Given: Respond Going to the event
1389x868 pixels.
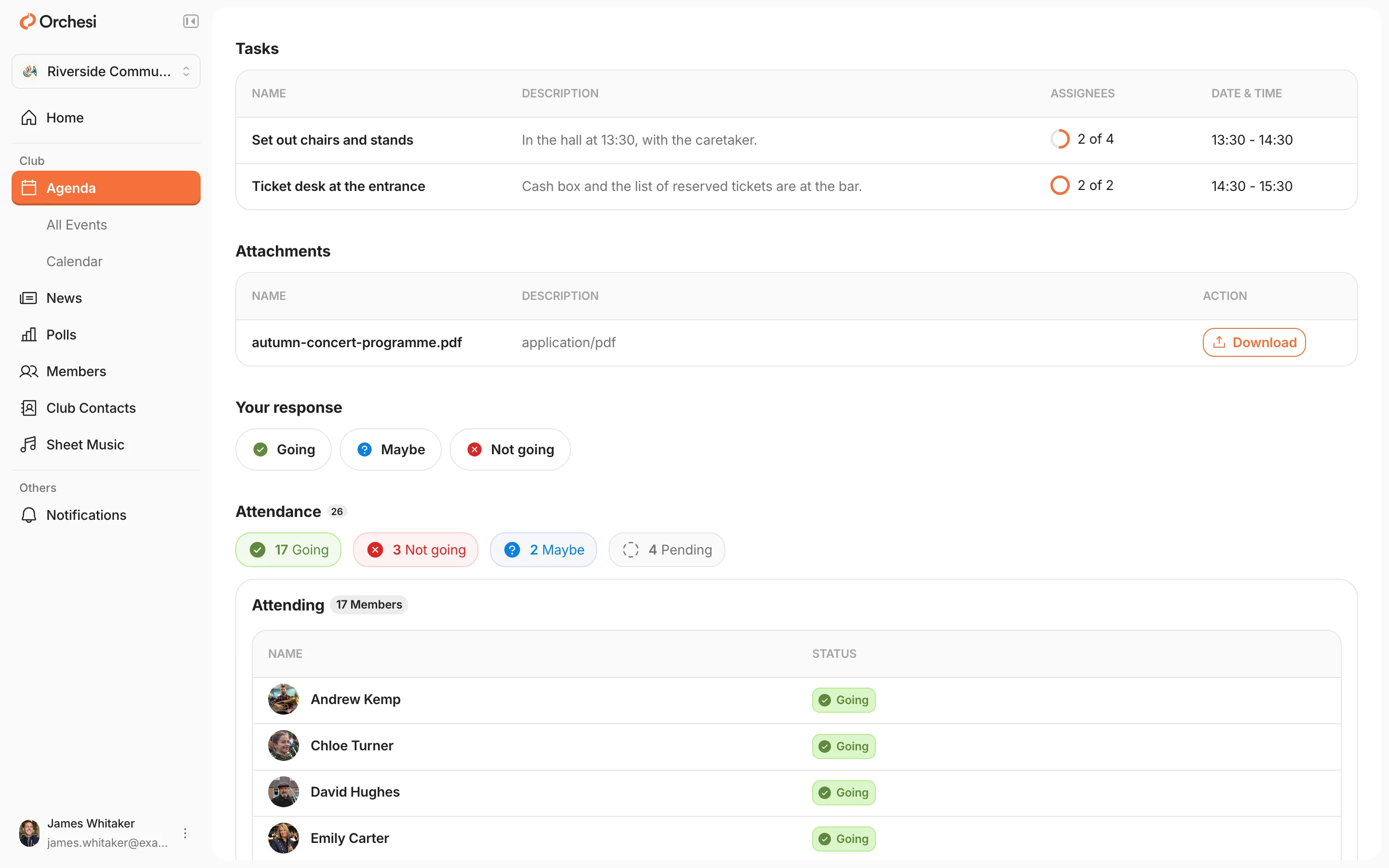Looking at the screenshot, I should pos(284,449).
